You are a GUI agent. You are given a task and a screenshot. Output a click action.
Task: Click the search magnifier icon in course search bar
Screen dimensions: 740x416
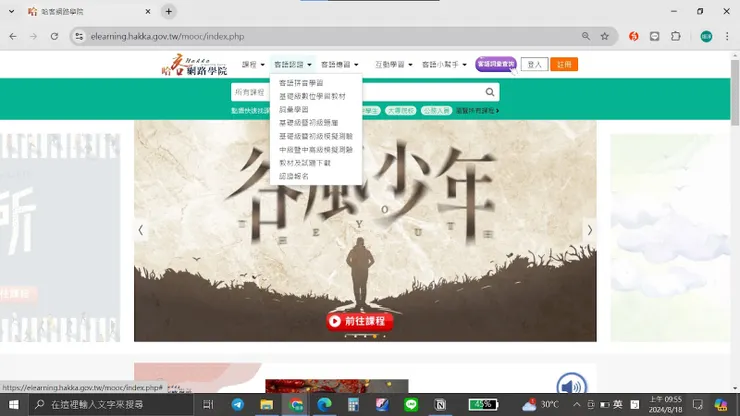490,92
